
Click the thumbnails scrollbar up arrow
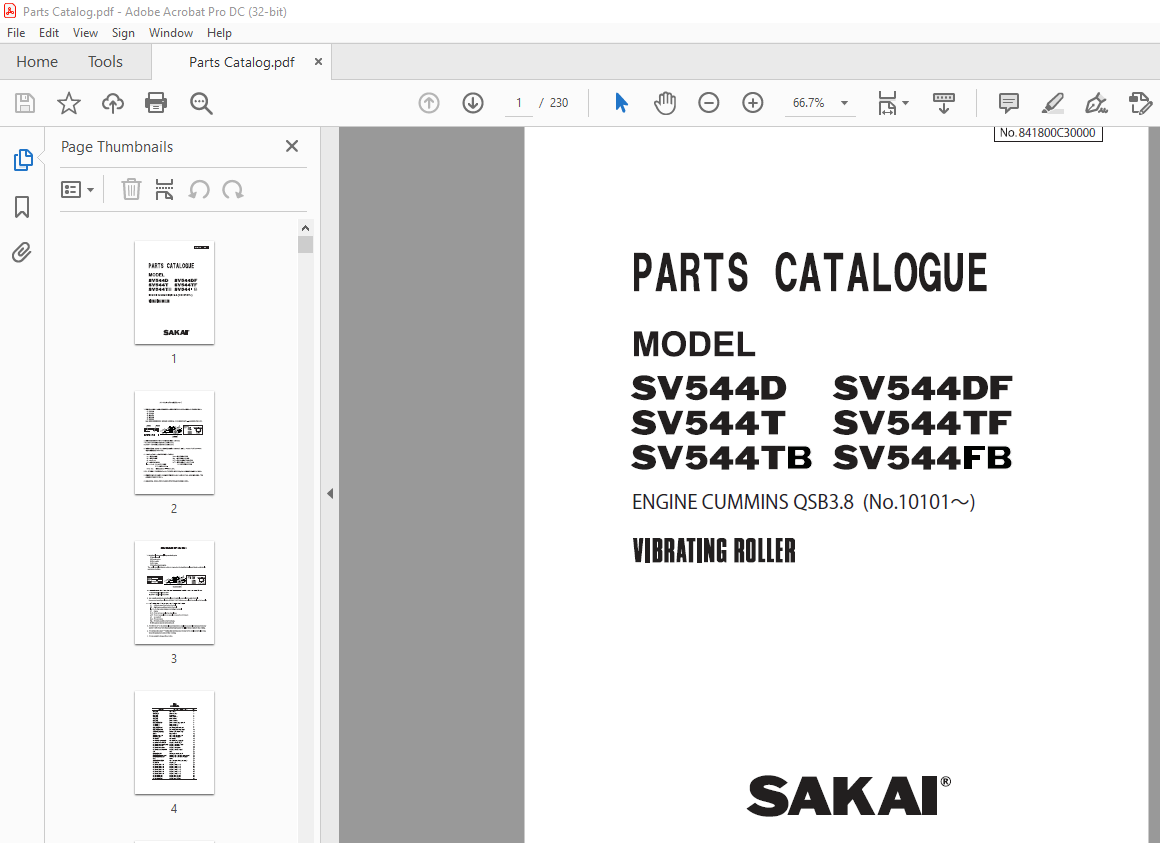[306, 228]
